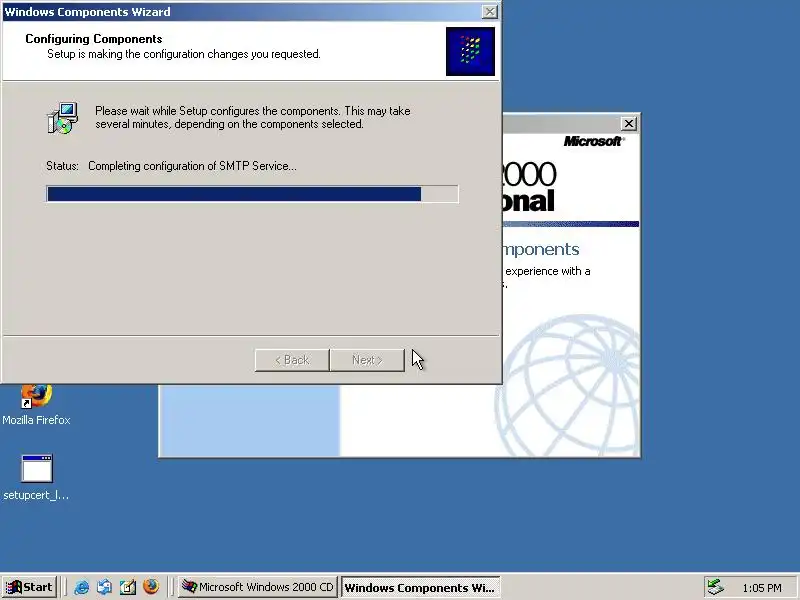Viewport: 800px width, 600px height.
Task: Open the Start menu
Action: click(29, 587)
